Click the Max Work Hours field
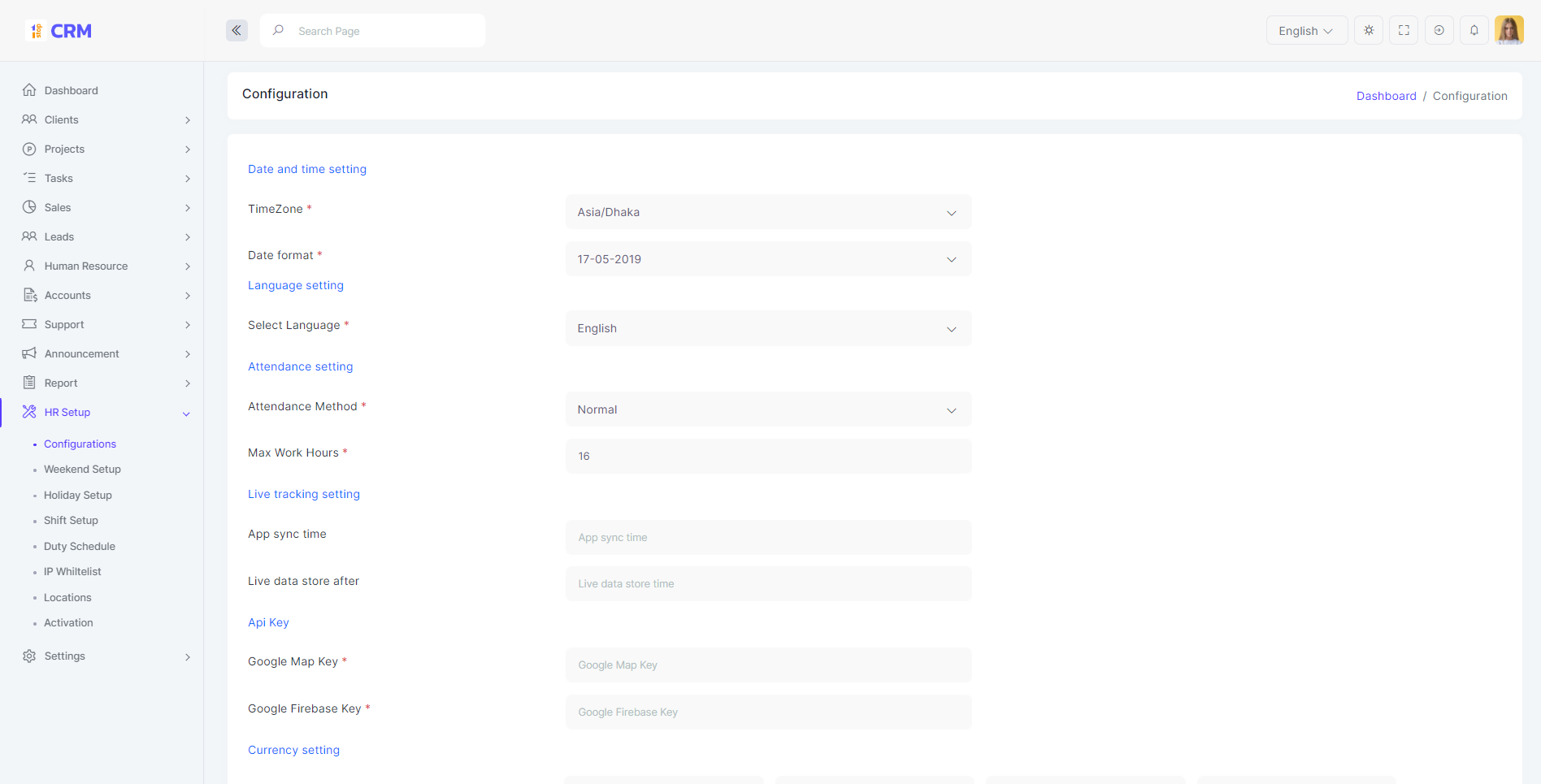 point(767,457)
